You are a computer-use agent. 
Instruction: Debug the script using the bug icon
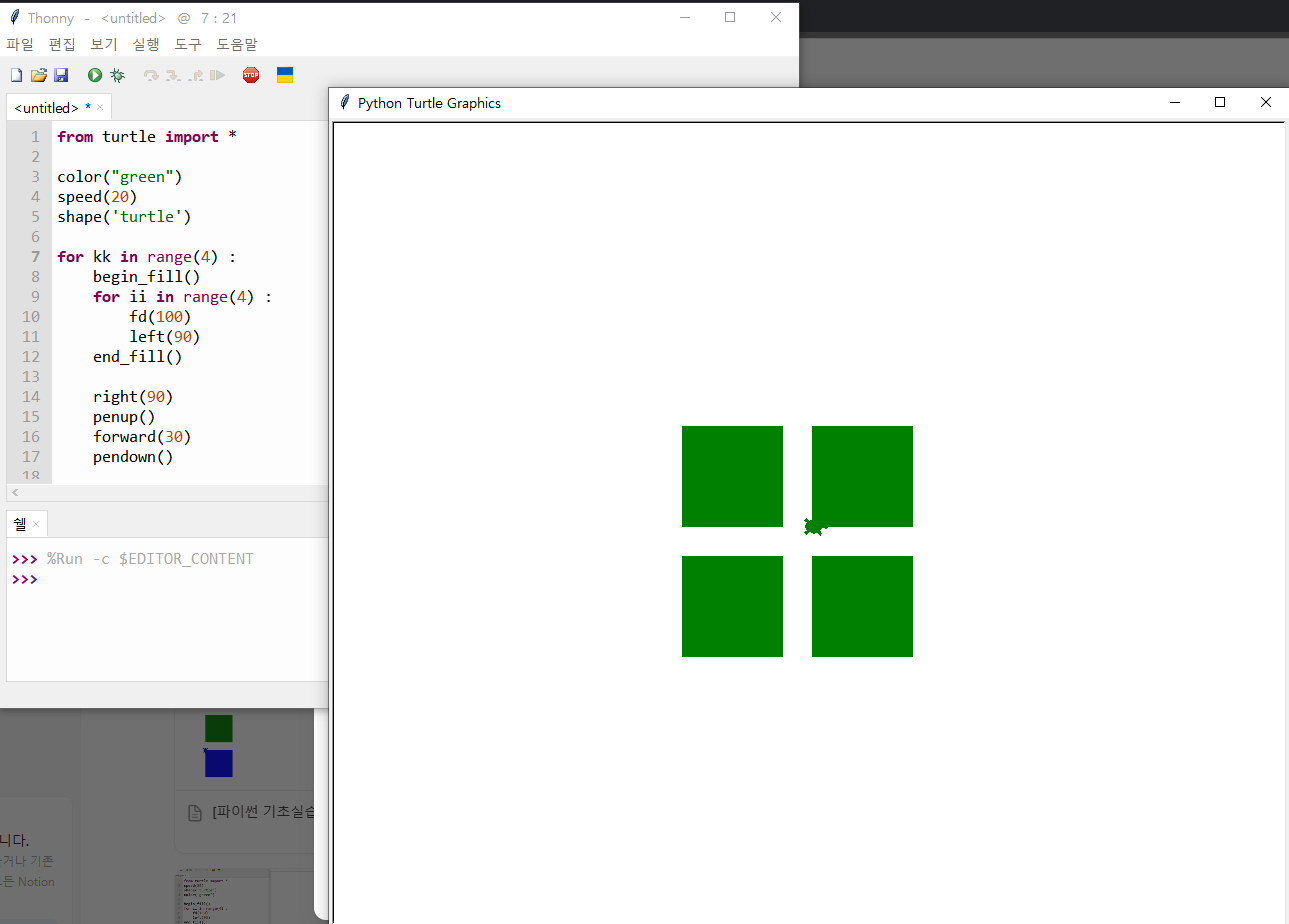coord(117,75)
